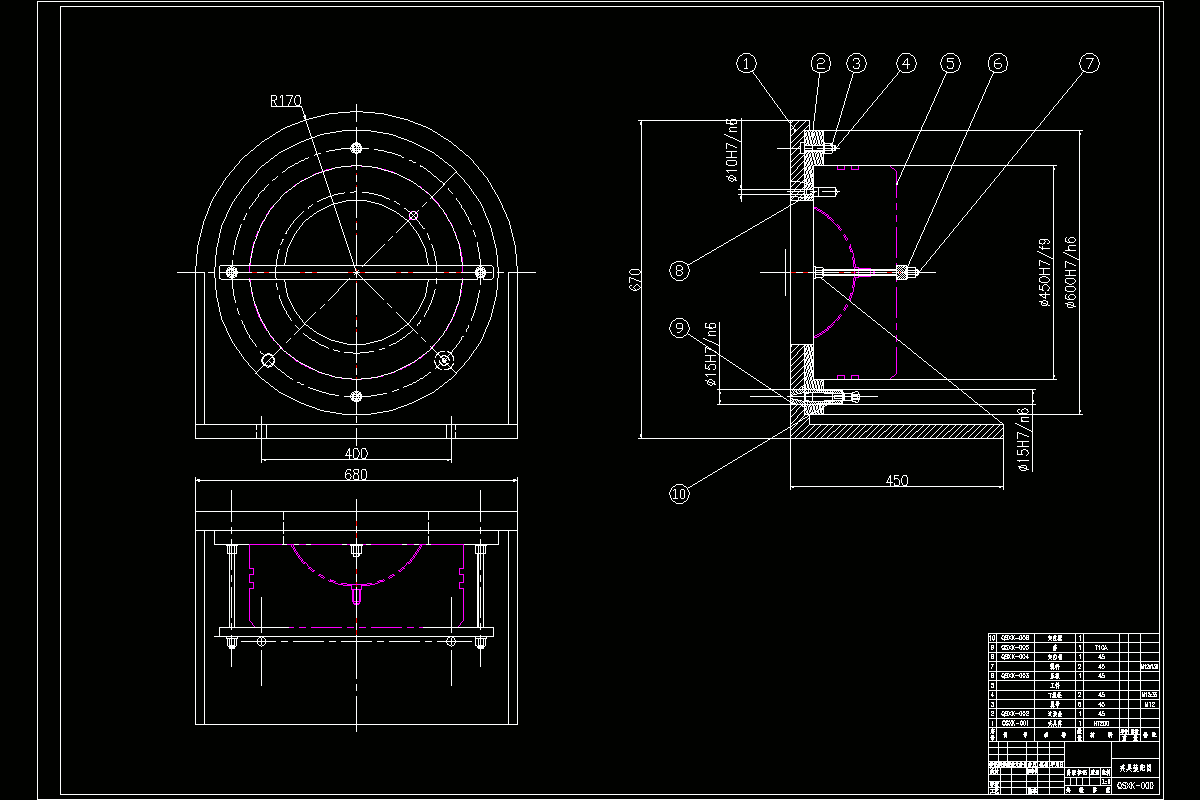Click the M12 remark cell in parts list
The image size is (1200, 800).
[x=1149, y=704]
